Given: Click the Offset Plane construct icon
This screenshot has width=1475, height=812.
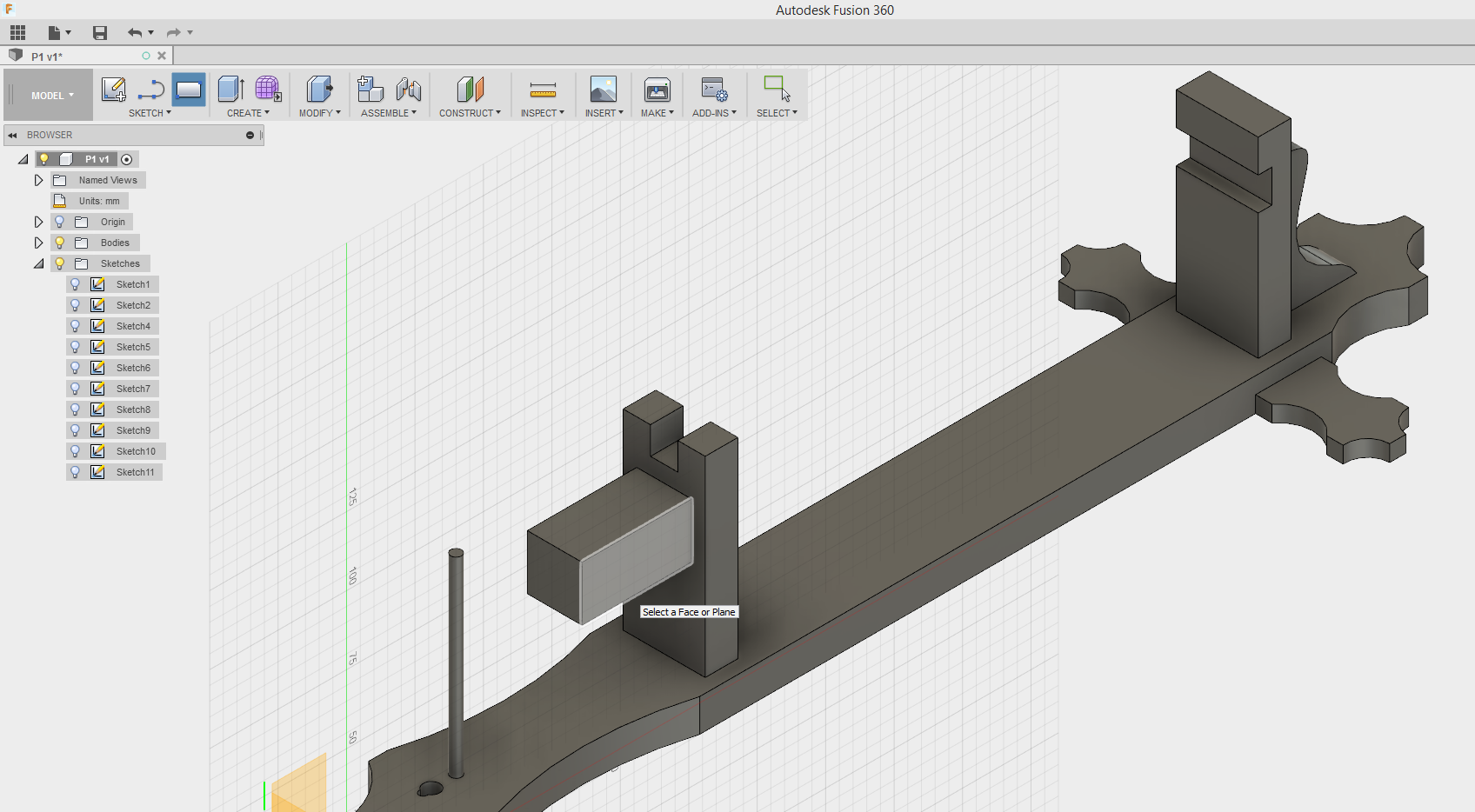Looking at the screenshot, I should [x=470, y=90].
